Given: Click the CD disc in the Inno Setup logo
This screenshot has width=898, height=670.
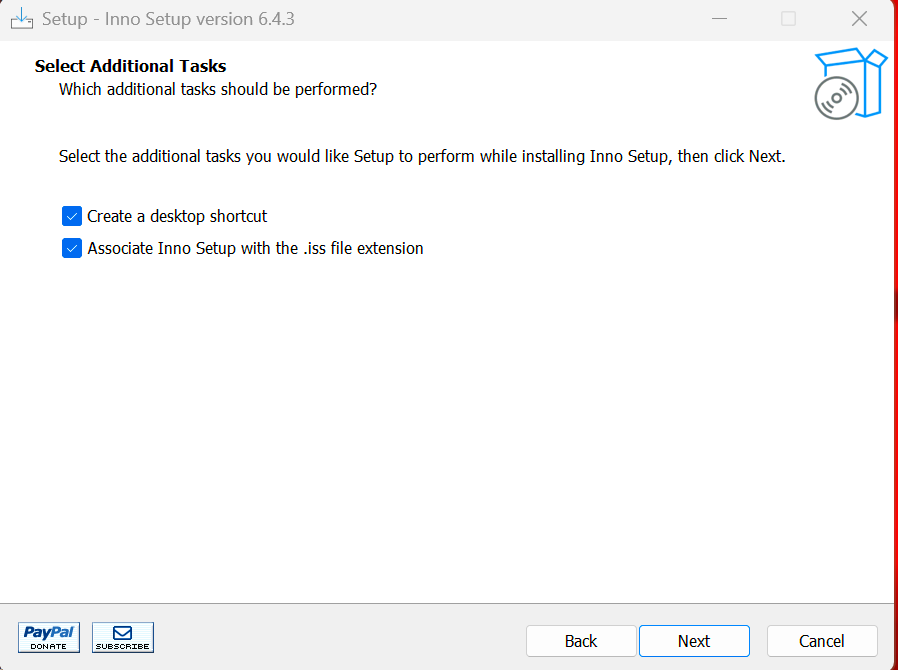Looking at the screenshot, I should tap(835, 97).
